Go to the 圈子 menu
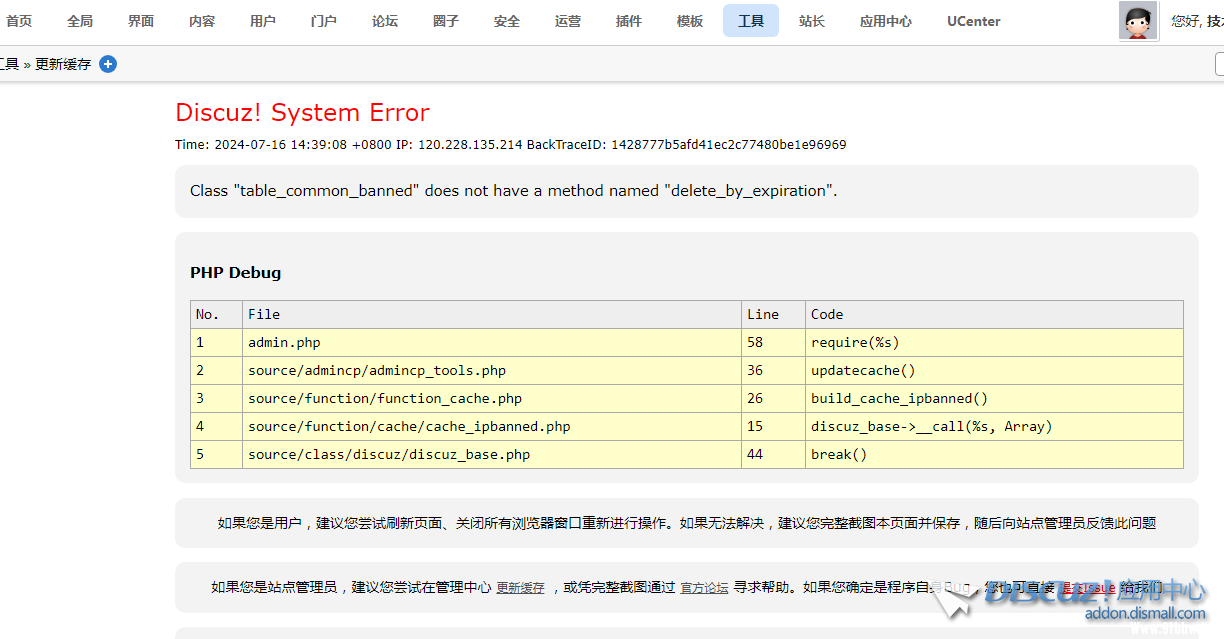The height and width of the screenshot is (639, 1224). point(446,21)
